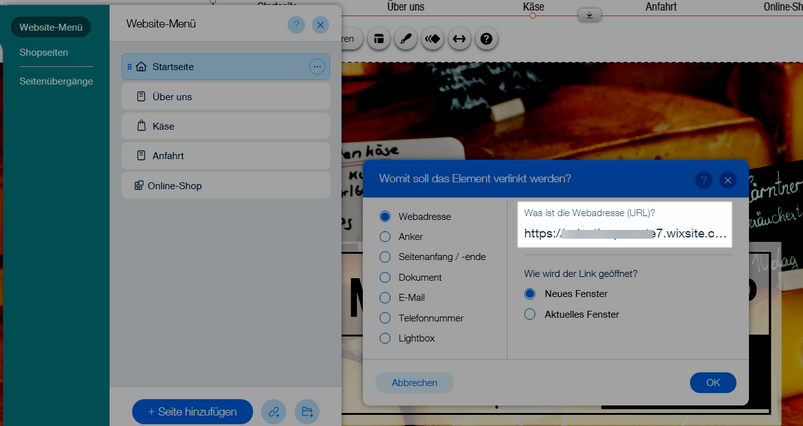803x426 pixels.
Task: Open the three-dots options for Startseite
Action: pyautogui.click(x=317, y=67)
